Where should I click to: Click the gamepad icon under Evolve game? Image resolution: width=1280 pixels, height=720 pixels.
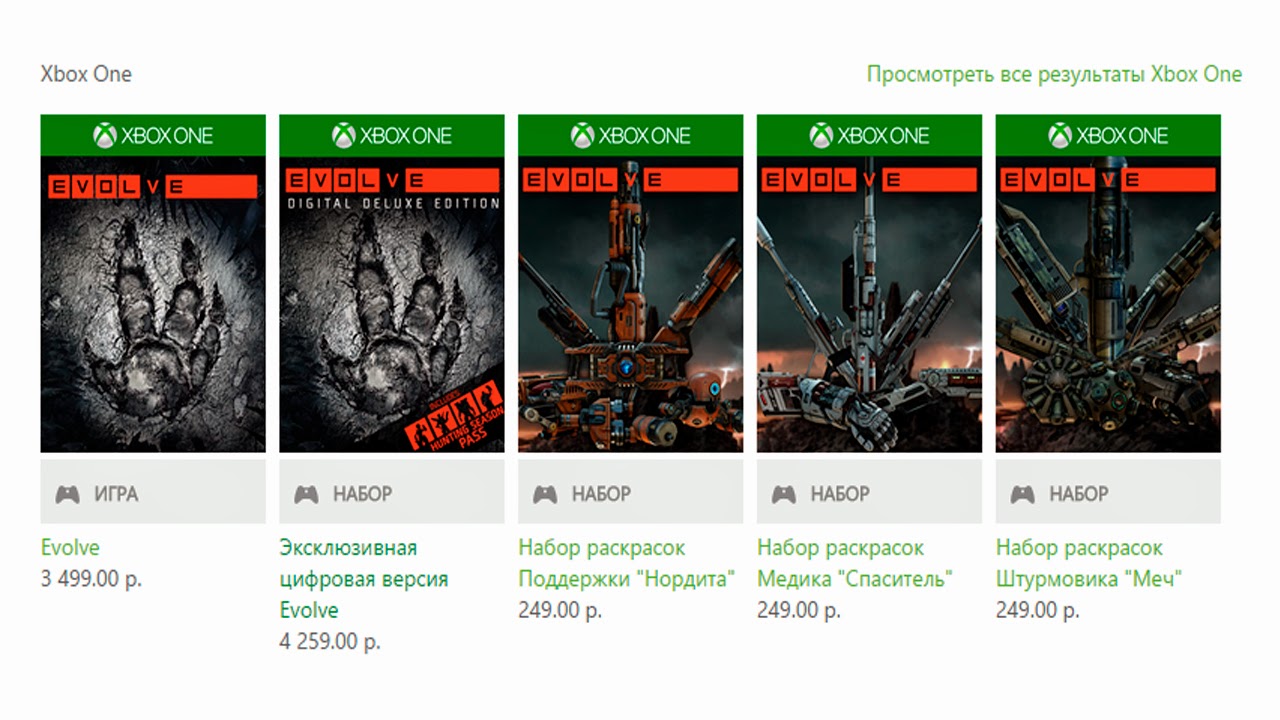[x=67, y=494]
